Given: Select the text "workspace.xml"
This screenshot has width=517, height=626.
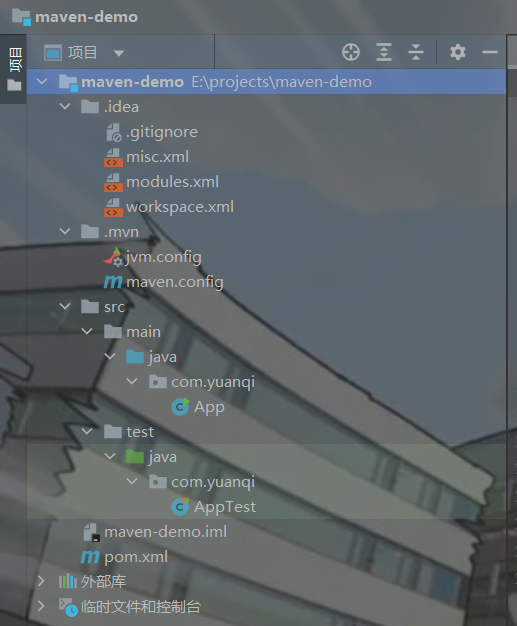Looking at the screenshot, I should click(x=180, y=207).
